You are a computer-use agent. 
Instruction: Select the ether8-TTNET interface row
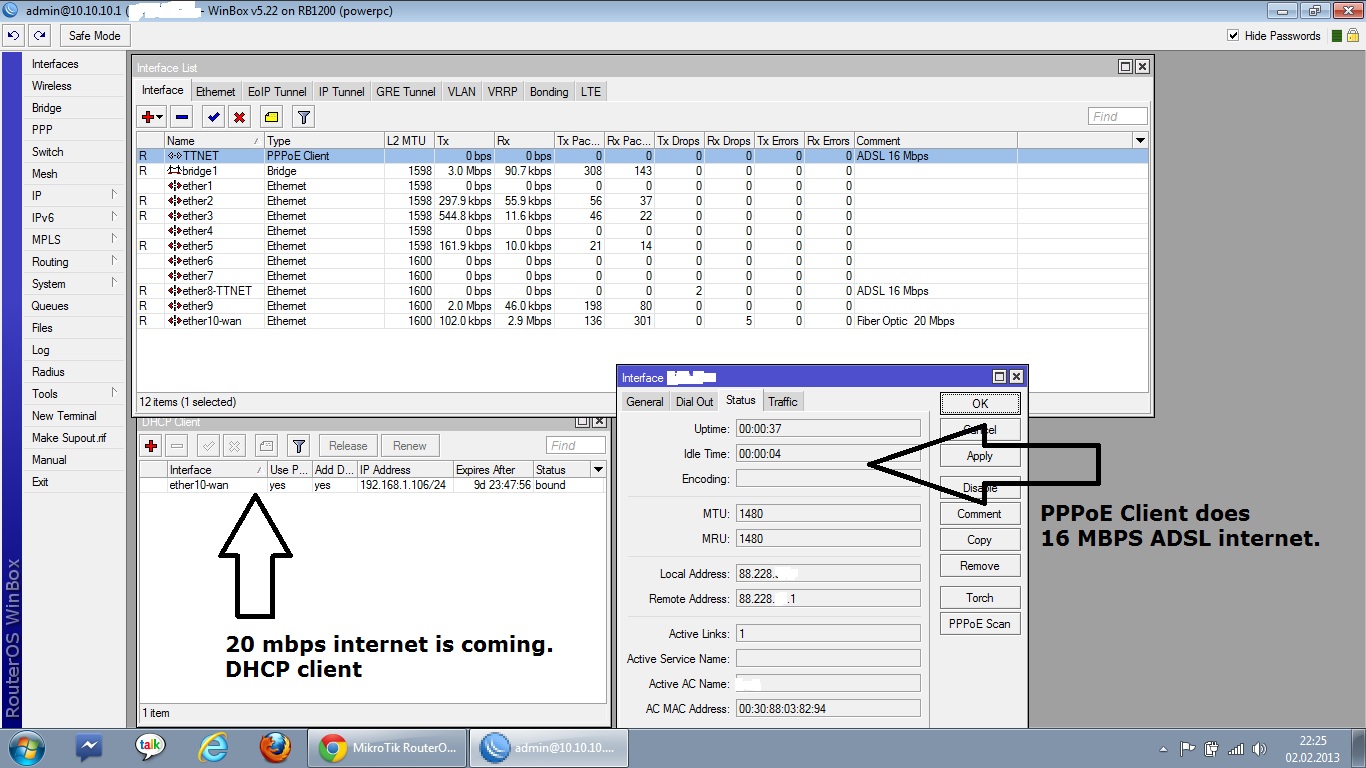point(642,291)
